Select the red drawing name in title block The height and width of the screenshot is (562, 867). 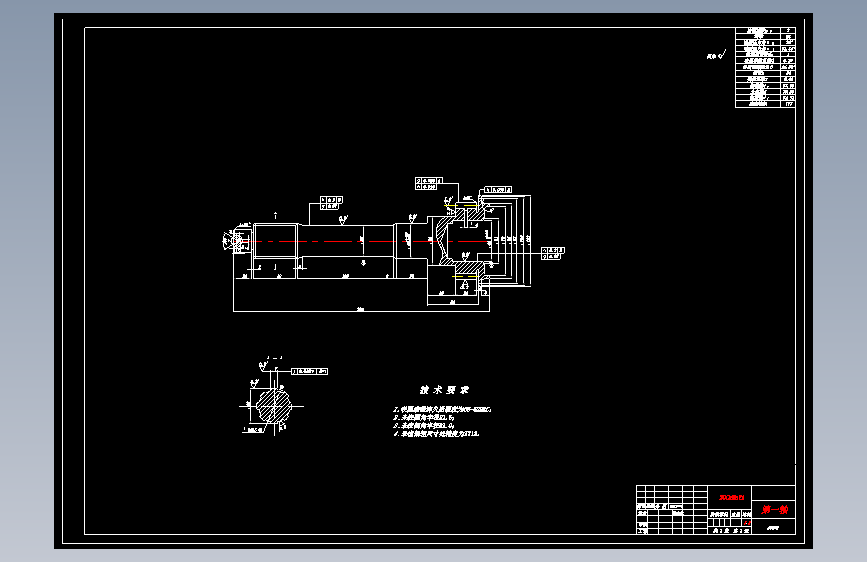(x=731, y=497)
